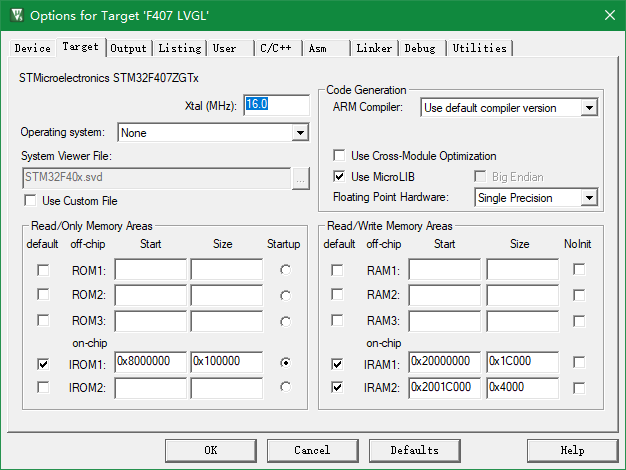Select the ROM3 Startup radio button
The width and height of the screenshot is (626, 470).
pos(285,322)
